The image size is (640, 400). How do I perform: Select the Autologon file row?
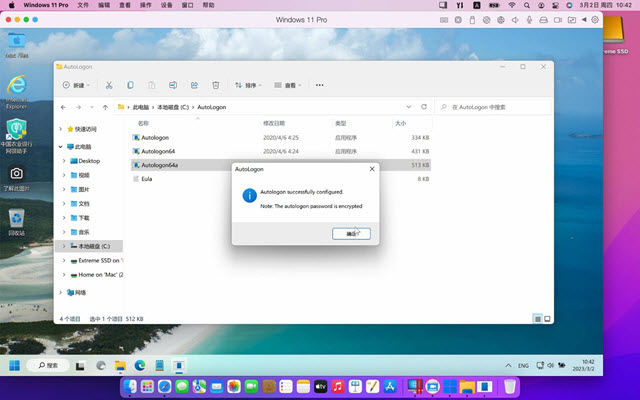coord(281,138)
